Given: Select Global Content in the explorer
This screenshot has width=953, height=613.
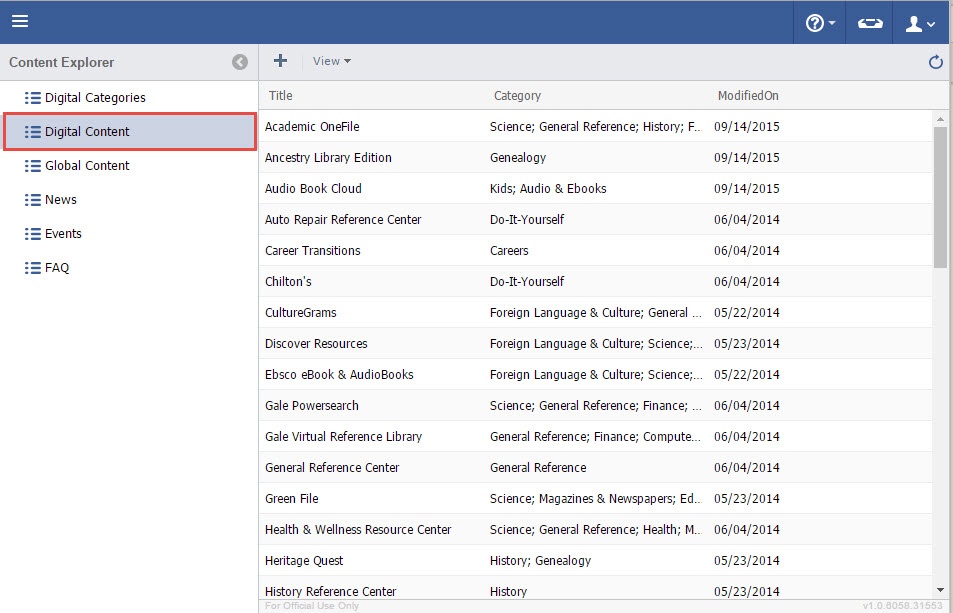Looking at the screenshot, I should click(x=87, y=166).
